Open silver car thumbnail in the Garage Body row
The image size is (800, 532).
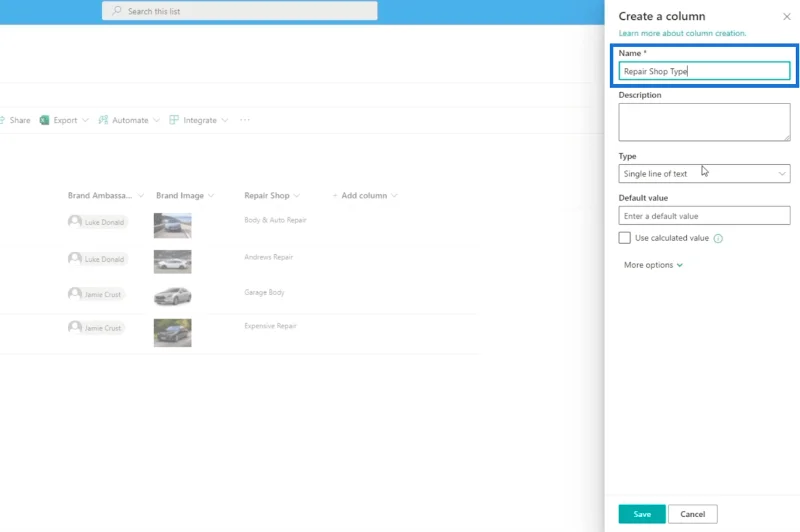172,296
